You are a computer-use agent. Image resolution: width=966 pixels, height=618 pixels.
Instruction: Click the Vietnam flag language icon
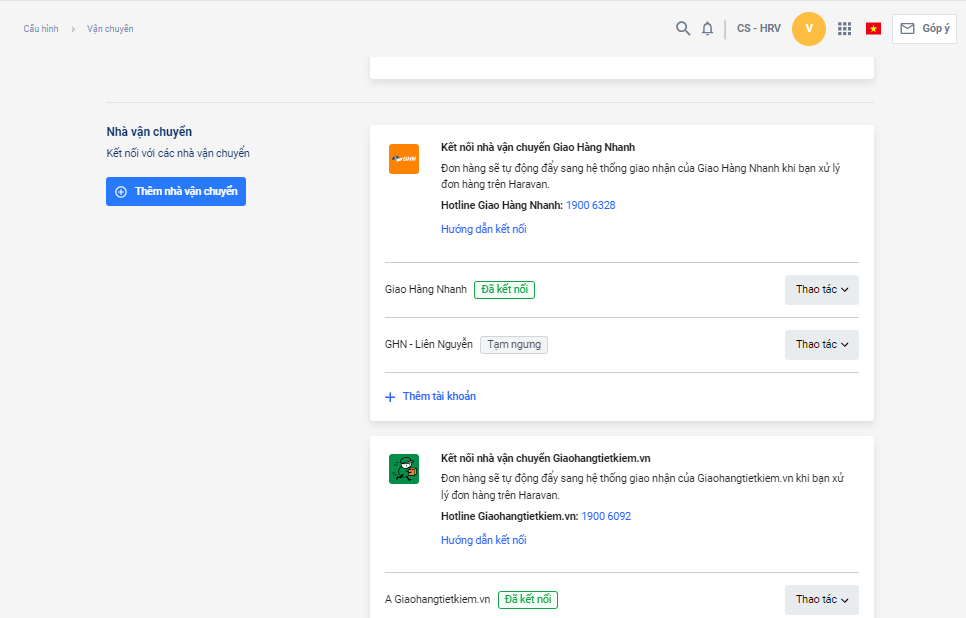[873, 29]
